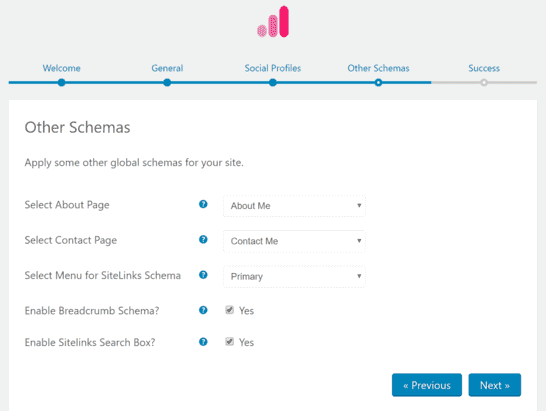Go to the General step tab

pos(167,68)
